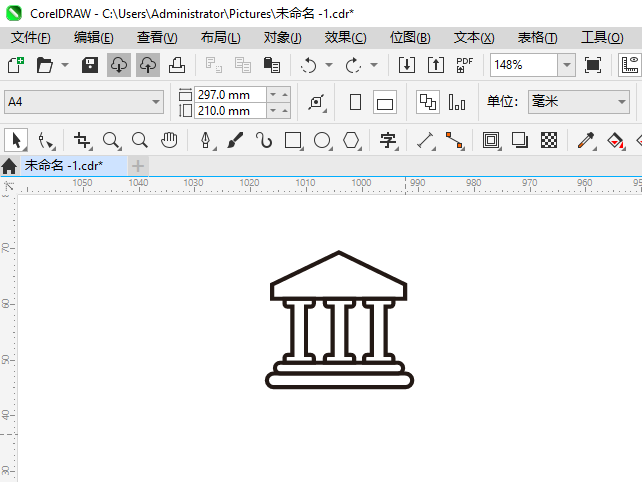Screen dimensions: 642x482
Task: Click the 297.0 mm width field
Action: coord(230,95)
